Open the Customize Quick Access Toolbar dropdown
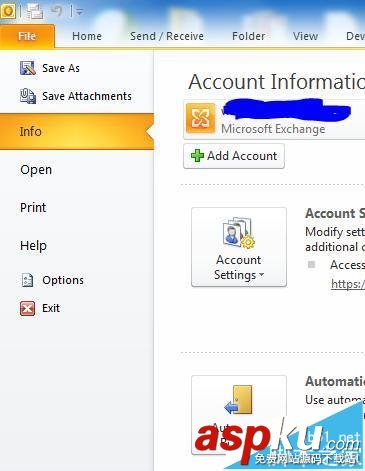This screenshot has width=365, height=471. click(79, 12)
